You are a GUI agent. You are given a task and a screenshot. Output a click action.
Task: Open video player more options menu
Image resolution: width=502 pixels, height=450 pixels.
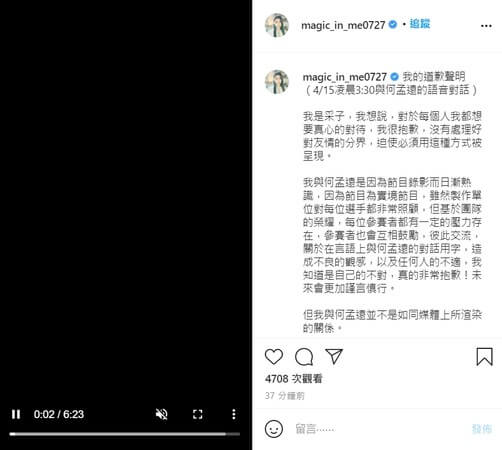(234, 414)
